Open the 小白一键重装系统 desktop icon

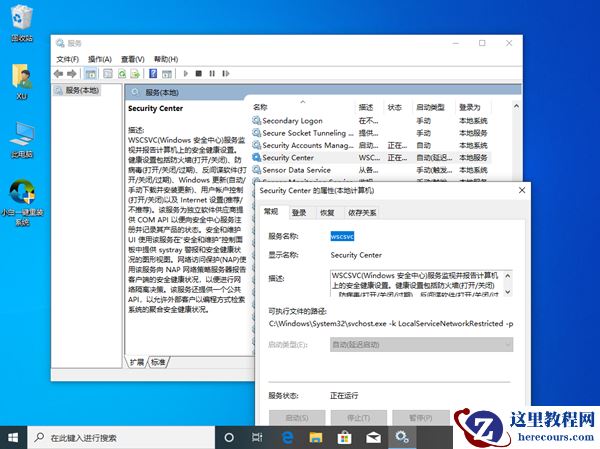pos(22,203)
